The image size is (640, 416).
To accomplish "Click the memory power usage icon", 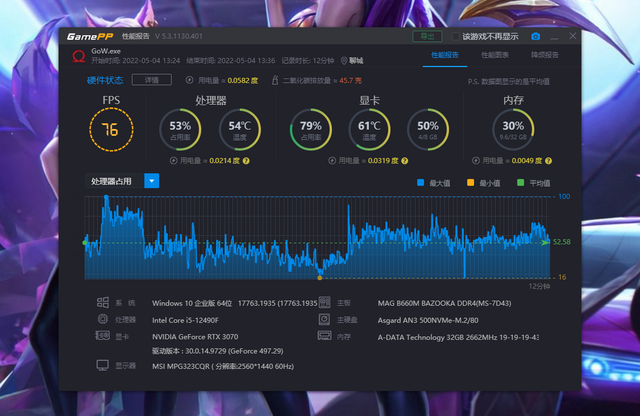I will pos(476,161).
